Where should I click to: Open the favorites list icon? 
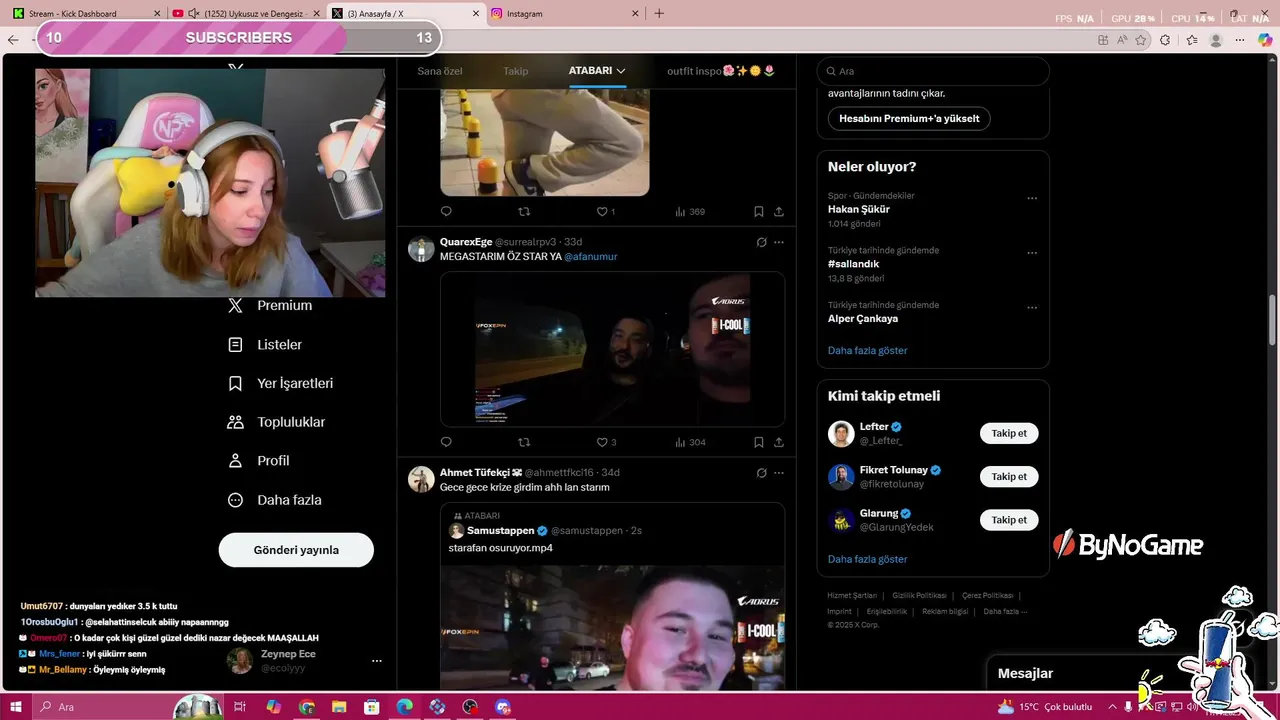point(1192,40)
